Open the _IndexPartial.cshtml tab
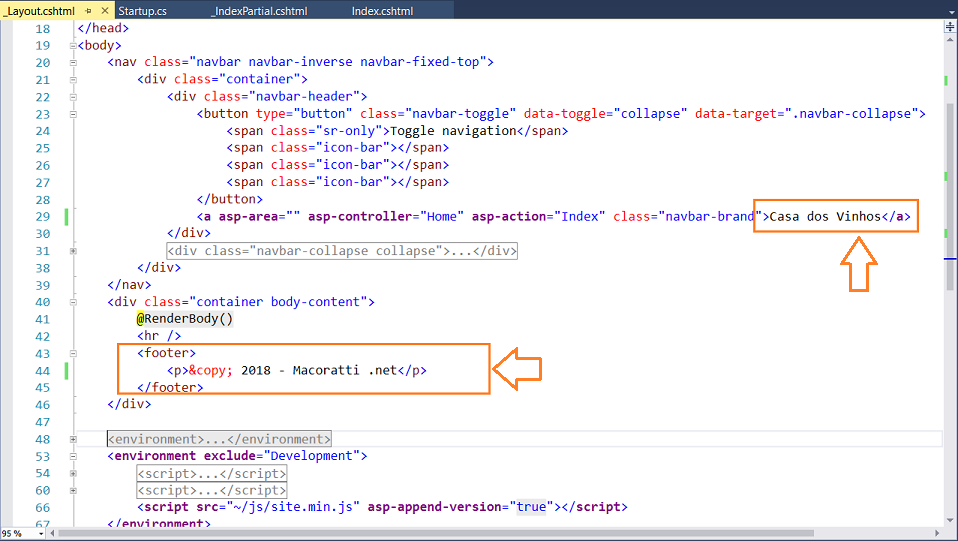This screenshot has height=541, width=958. (259, 11)
